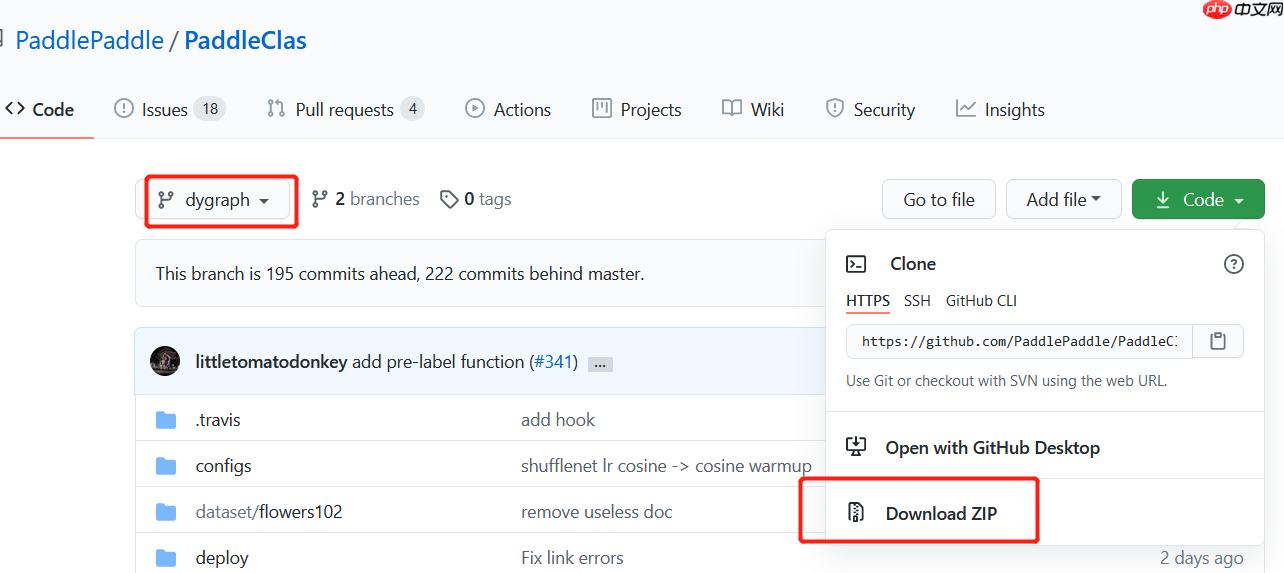
Task: Toggle the green Code dropdown button
Action: [x=1198, y=200]
